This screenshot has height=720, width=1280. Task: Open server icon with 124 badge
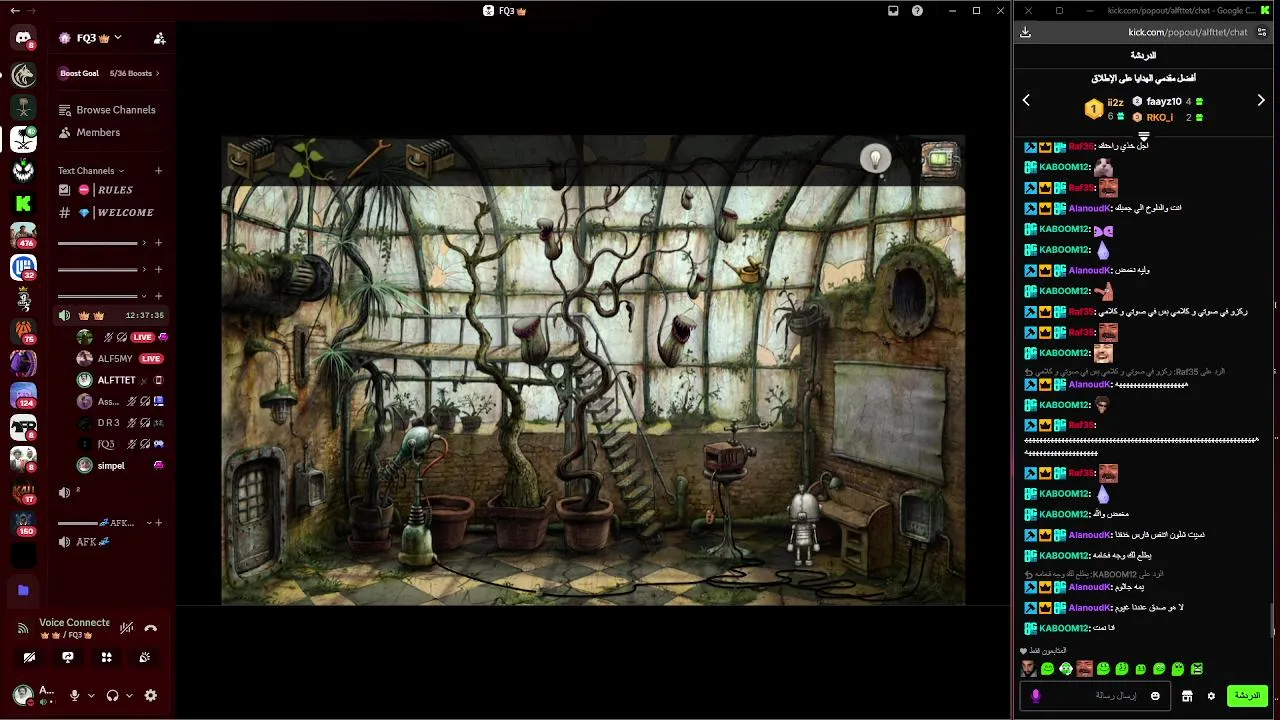pos(23,395)
